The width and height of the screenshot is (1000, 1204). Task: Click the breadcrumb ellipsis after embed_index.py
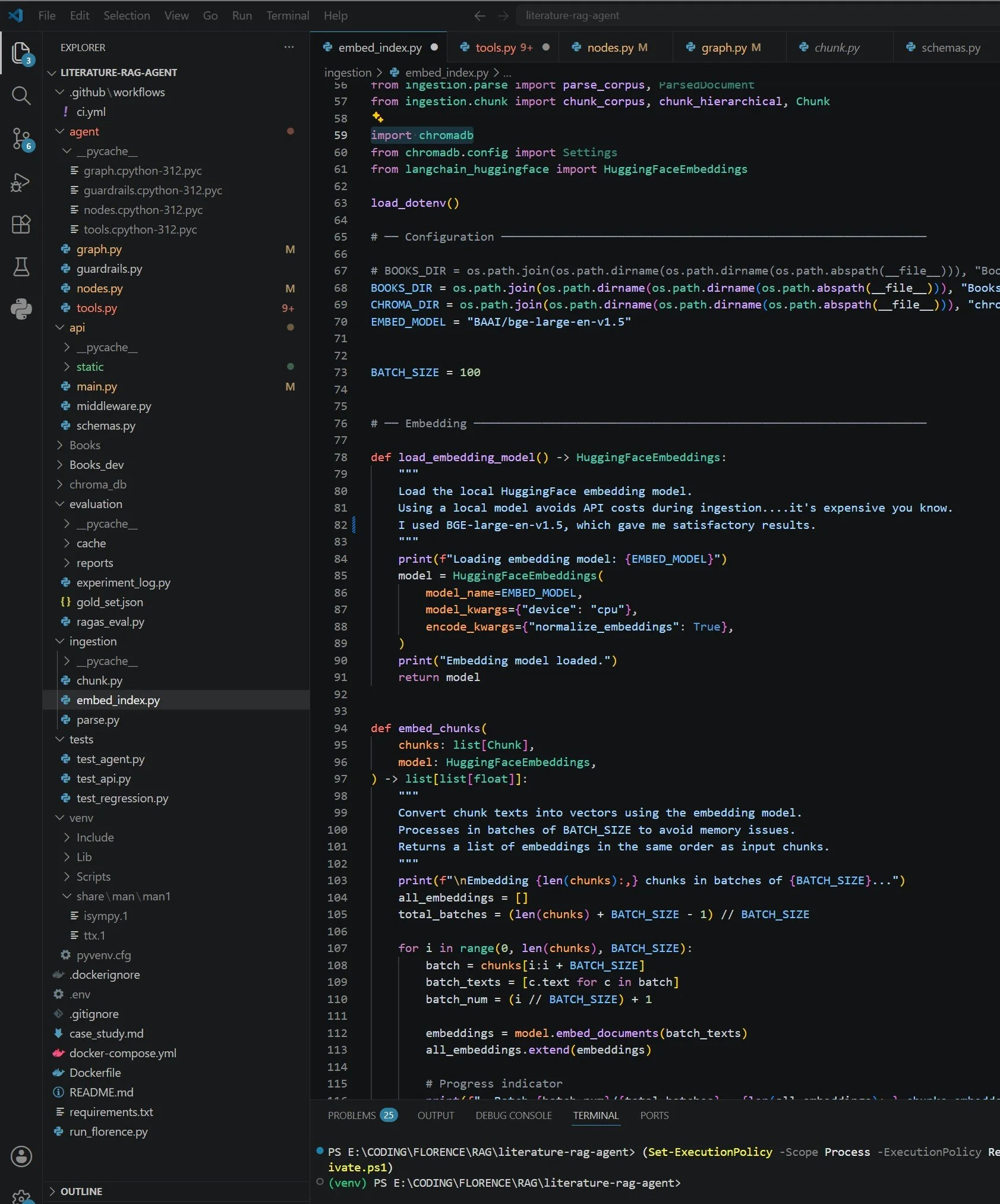(507, 73)
